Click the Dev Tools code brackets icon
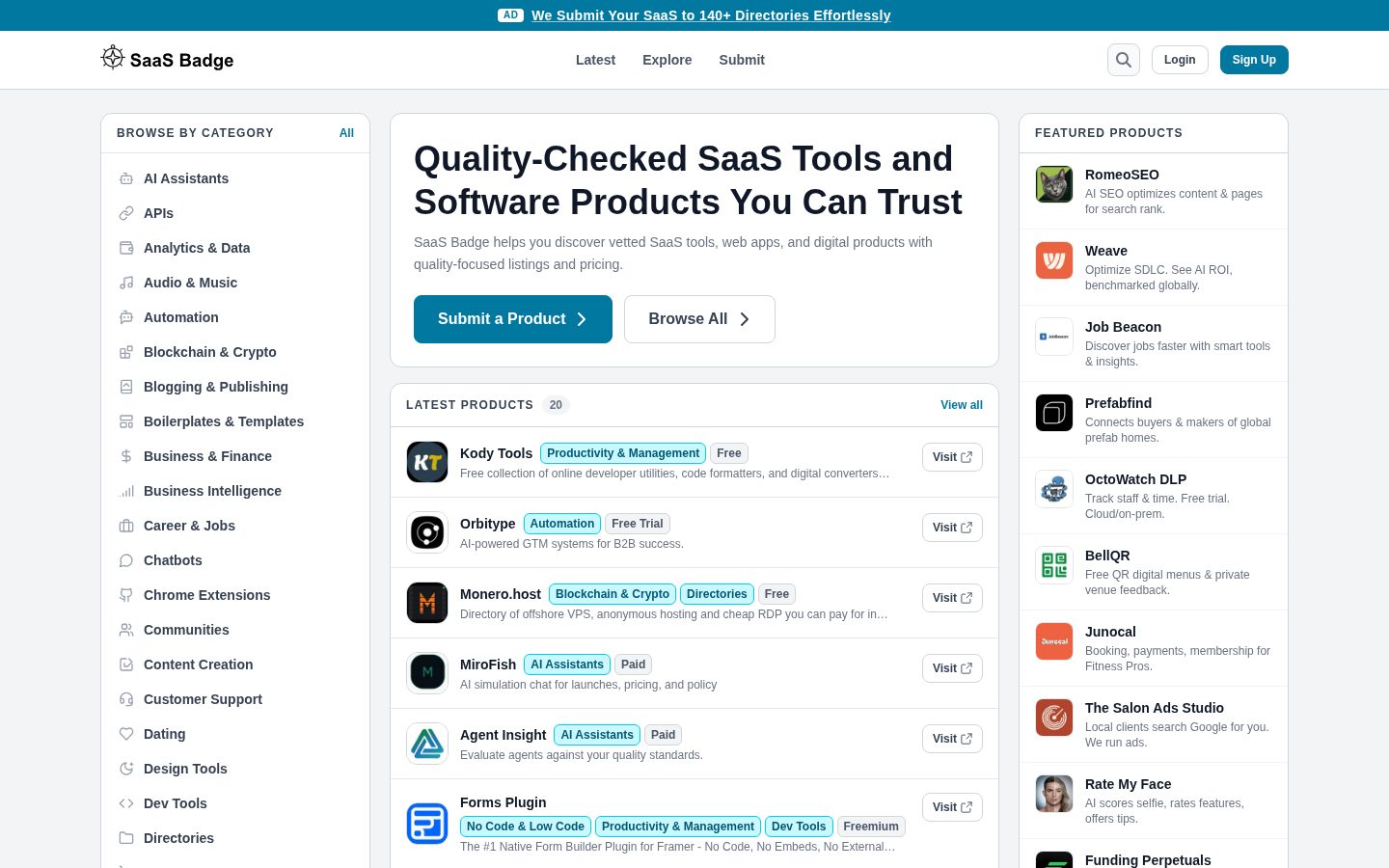Image resolution: width=1389 pixels, height=868 pixels. [x=126, y=803]
